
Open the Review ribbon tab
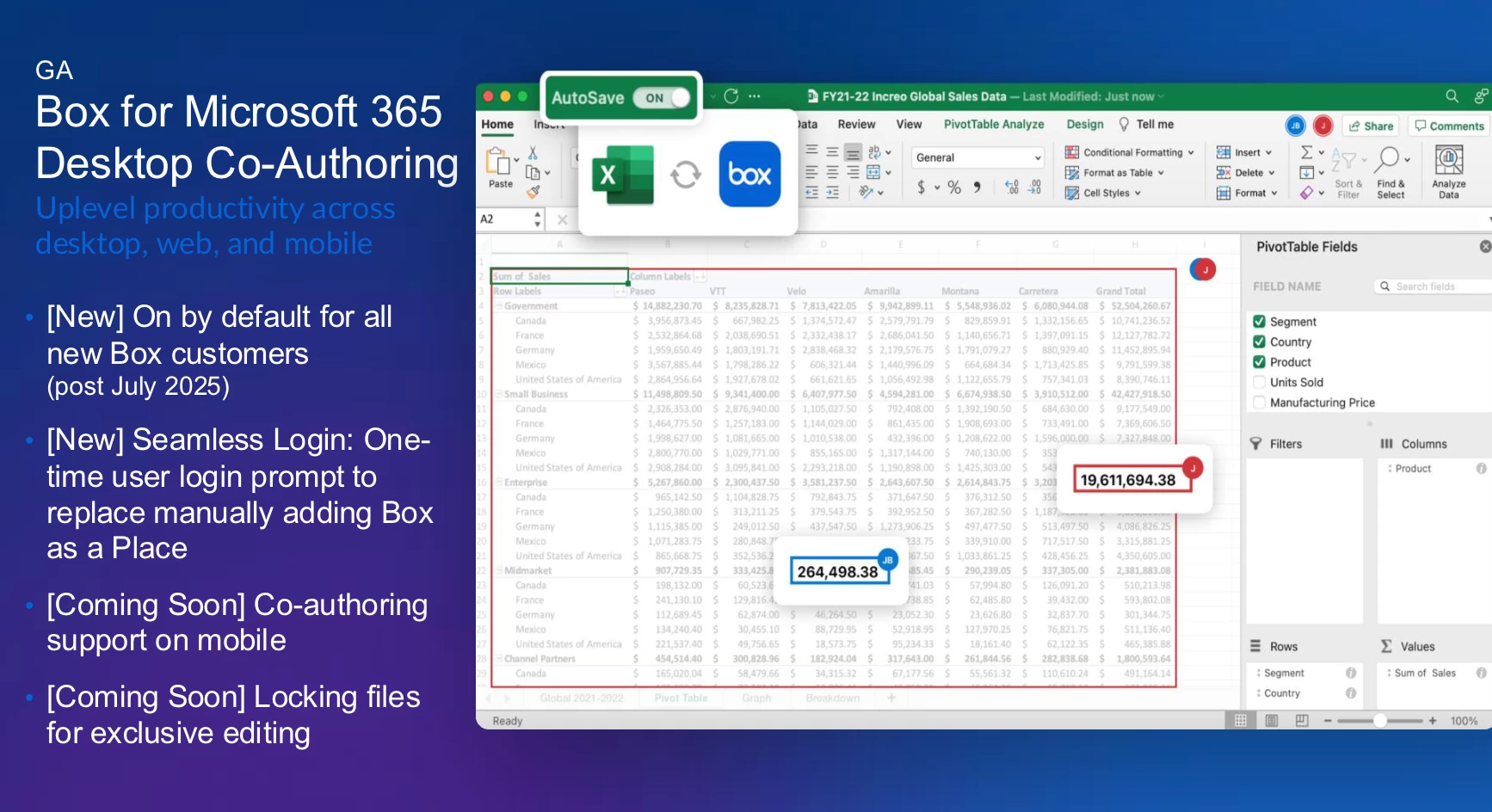856,124
